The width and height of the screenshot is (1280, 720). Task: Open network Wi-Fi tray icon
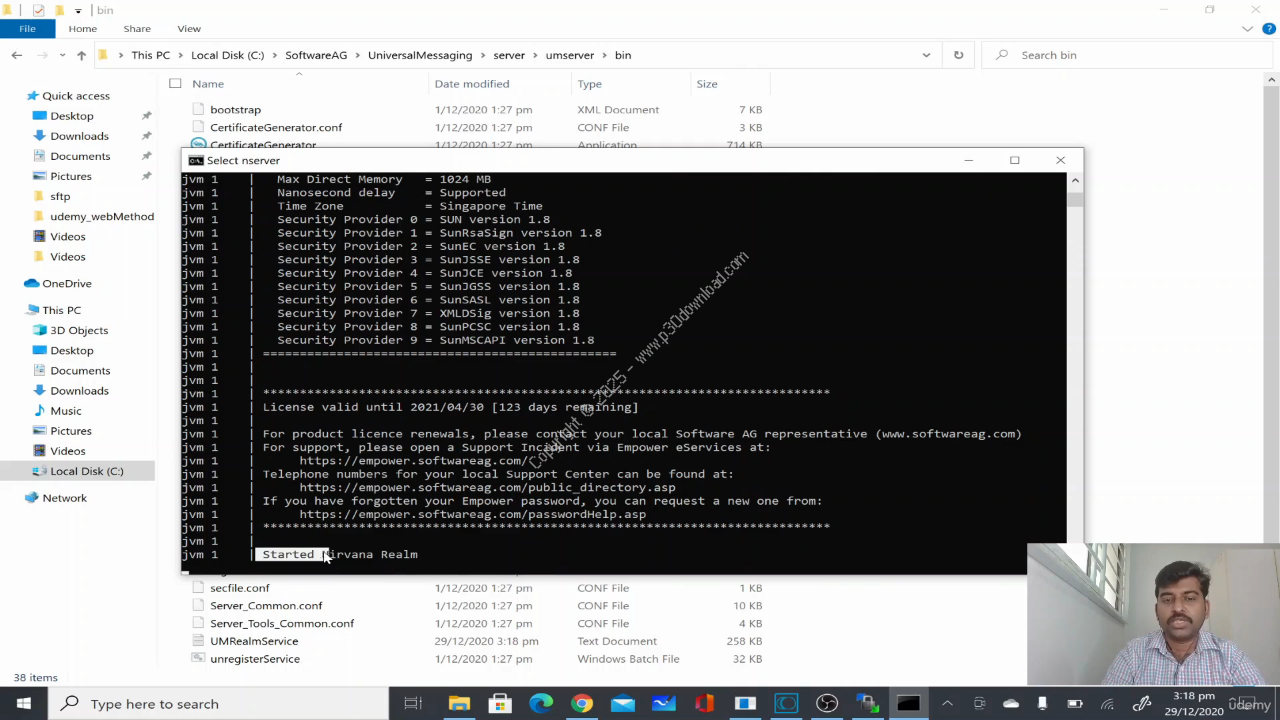(1107, 704)
